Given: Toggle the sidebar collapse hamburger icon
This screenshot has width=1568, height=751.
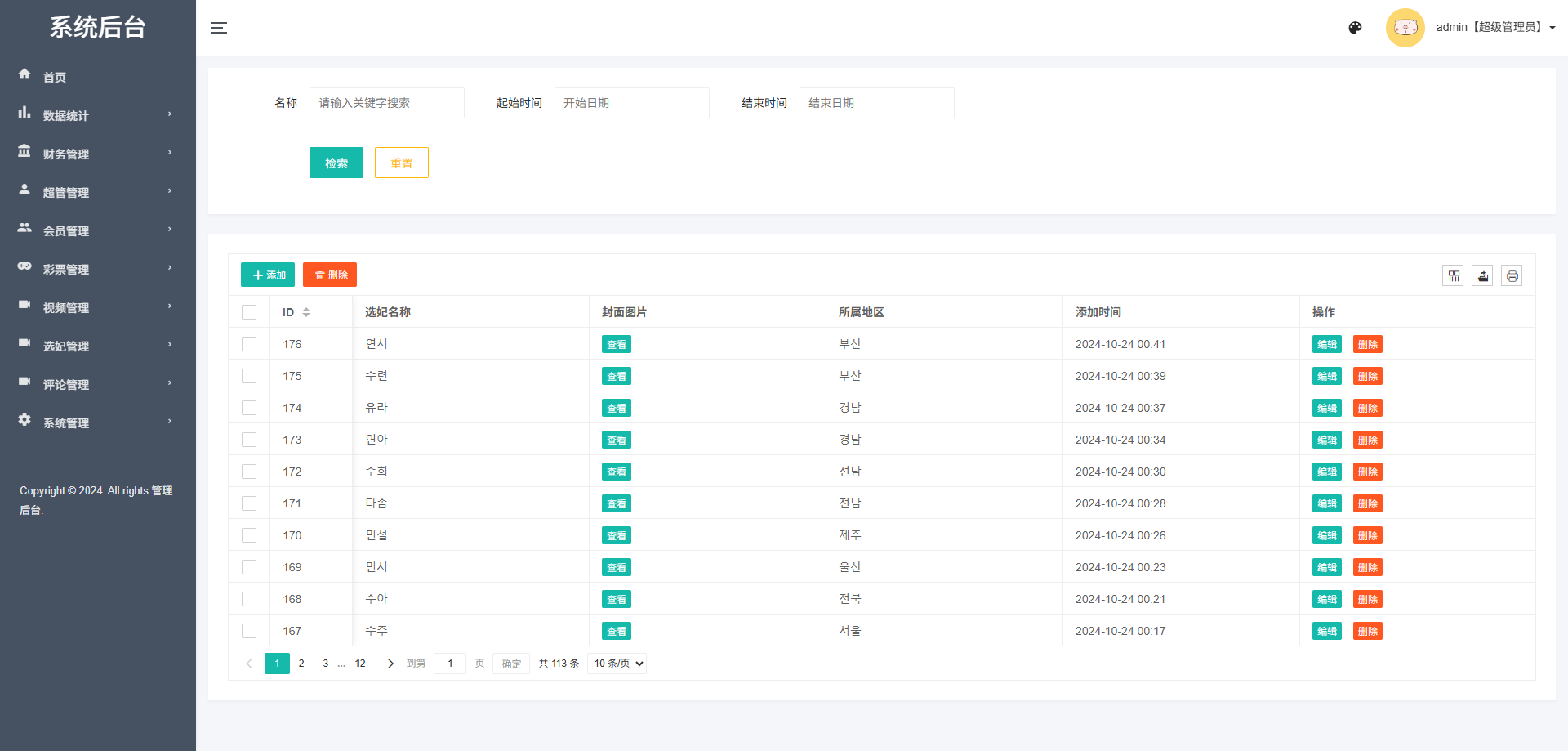Looking at the screenshot, I should tap(219, 27).
